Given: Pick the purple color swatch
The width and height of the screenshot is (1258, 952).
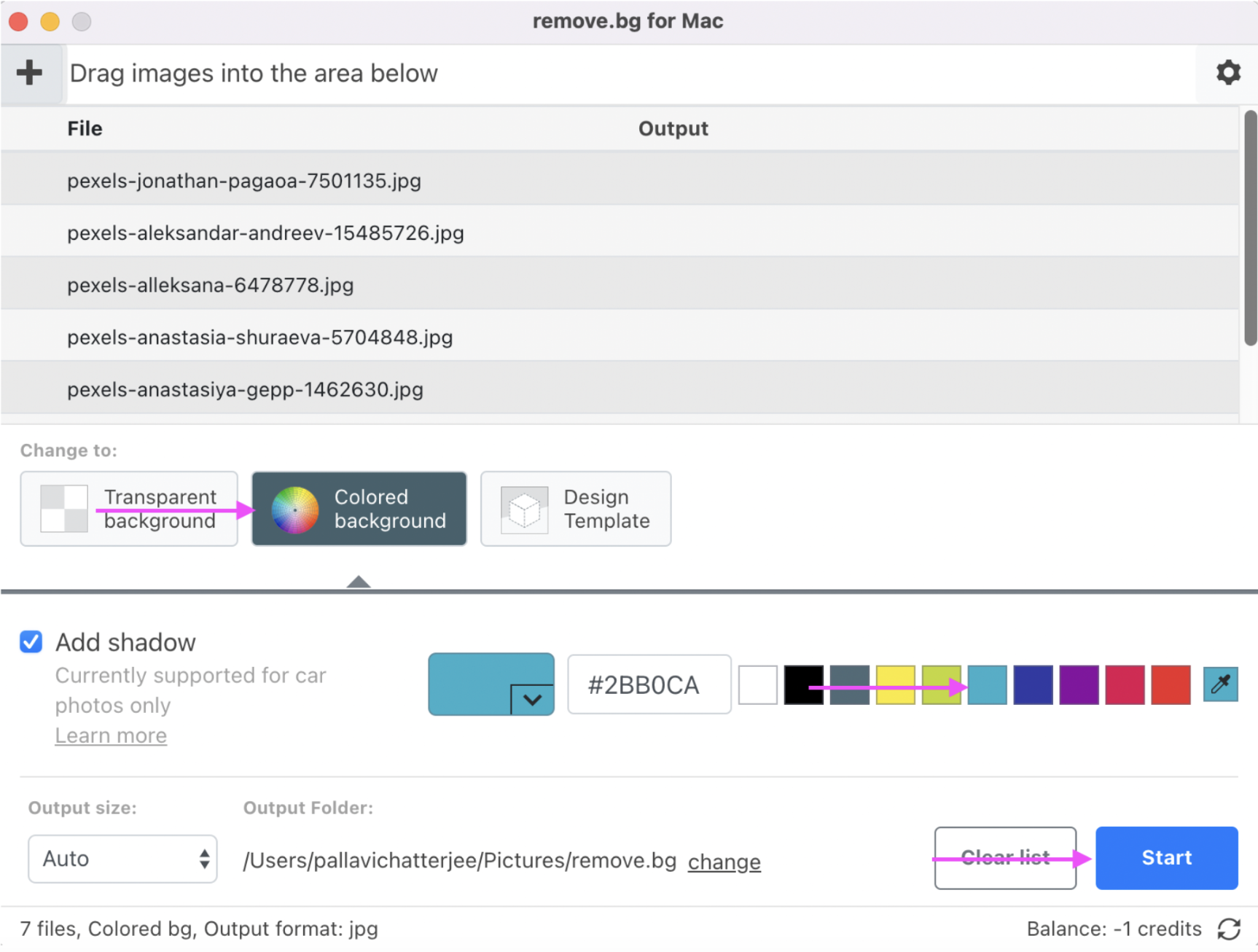Looking at the screenshot, I should point(1079,685).
